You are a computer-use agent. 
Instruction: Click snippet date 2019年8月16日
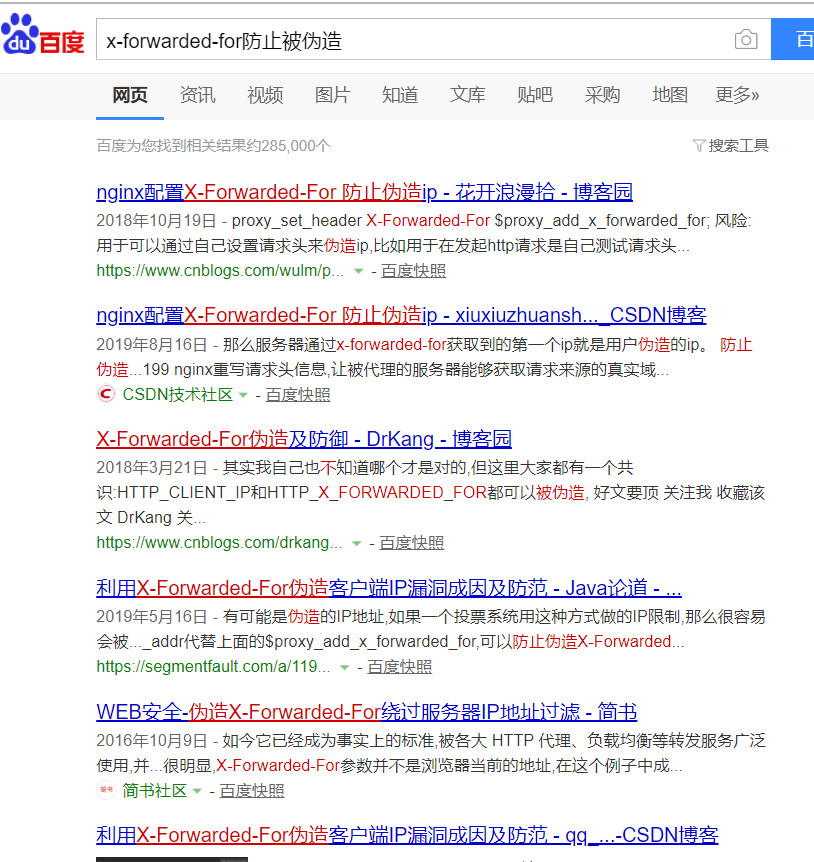[x=152, y=345]
